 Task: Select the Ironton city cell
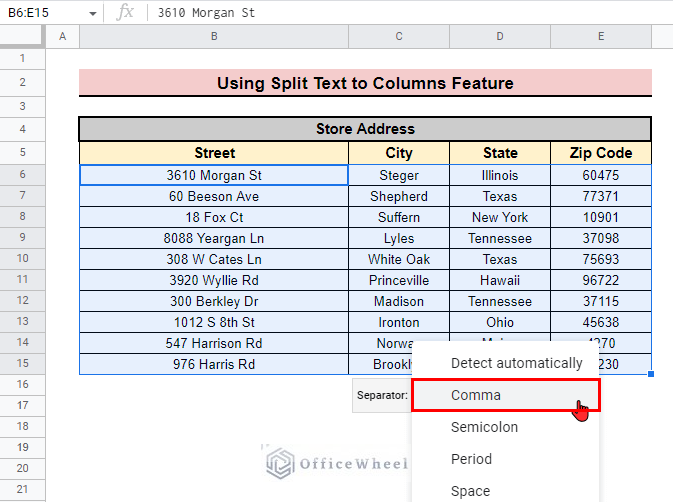(x=399, y=322)
